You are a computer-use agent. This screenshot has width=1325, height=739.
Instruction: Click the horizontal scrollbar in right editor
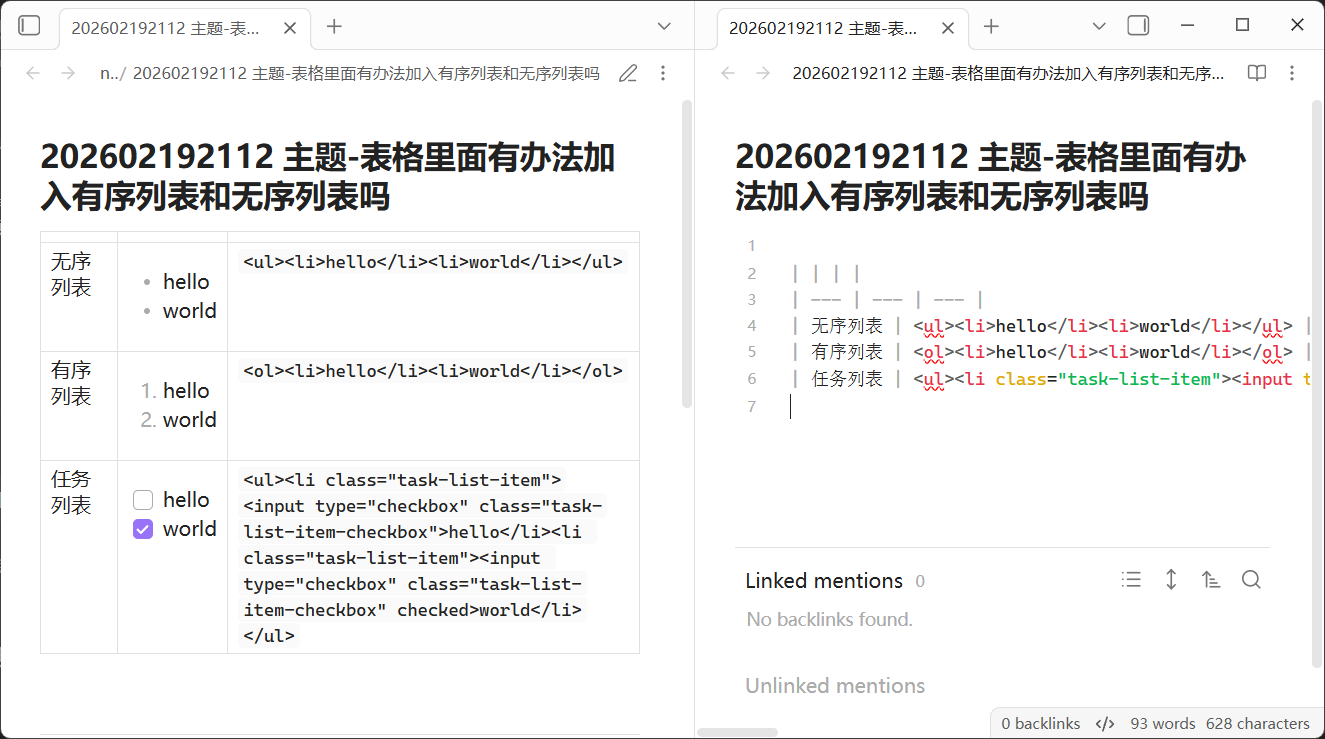pos(737,733)
